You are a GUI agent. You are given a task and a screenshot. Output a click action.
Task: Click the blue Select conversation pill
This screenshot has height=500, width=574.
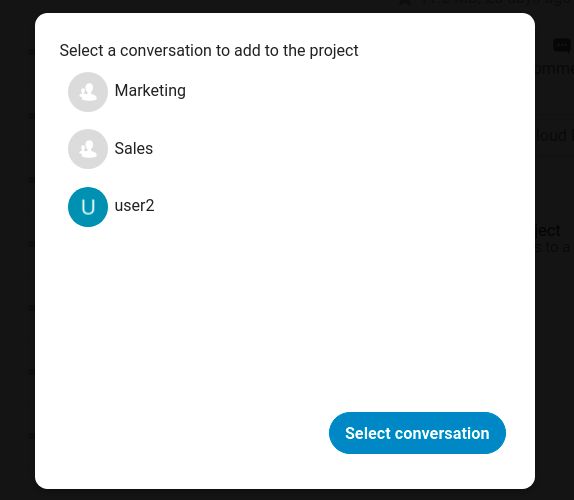(417, 433)
